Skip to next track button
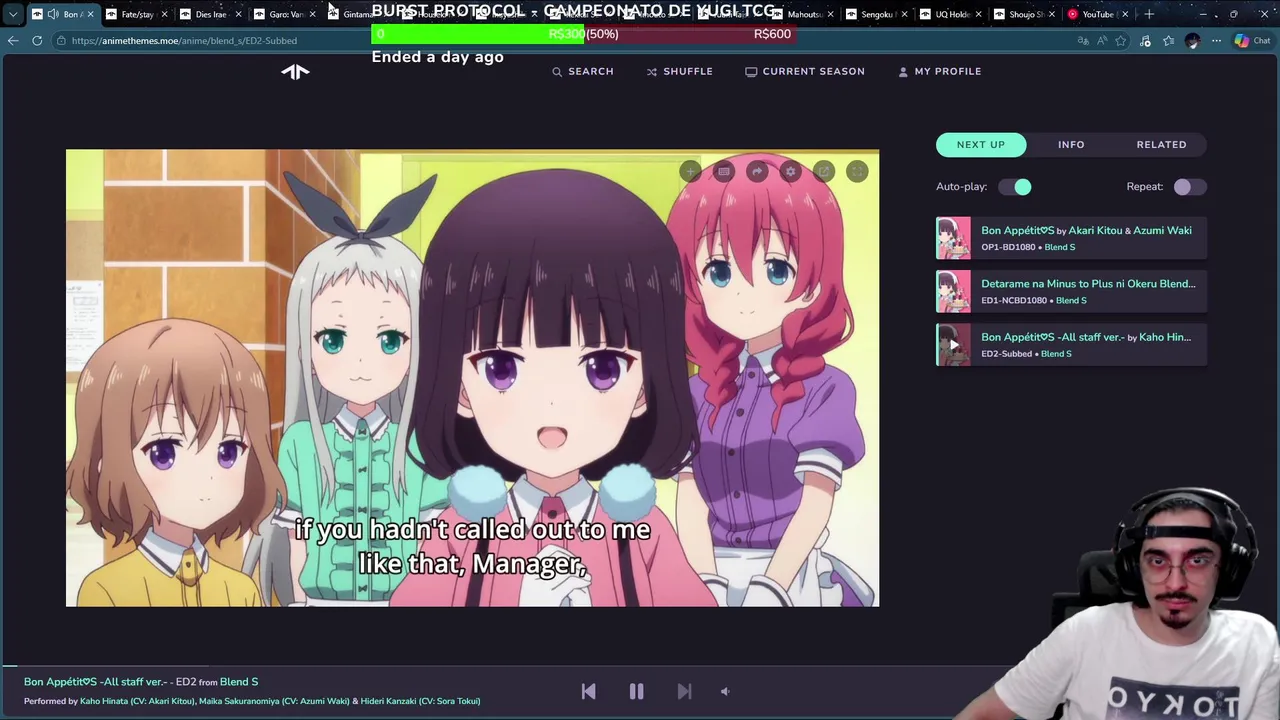Viewport: 1280px width, 720px height. click(x=684, y=691)
